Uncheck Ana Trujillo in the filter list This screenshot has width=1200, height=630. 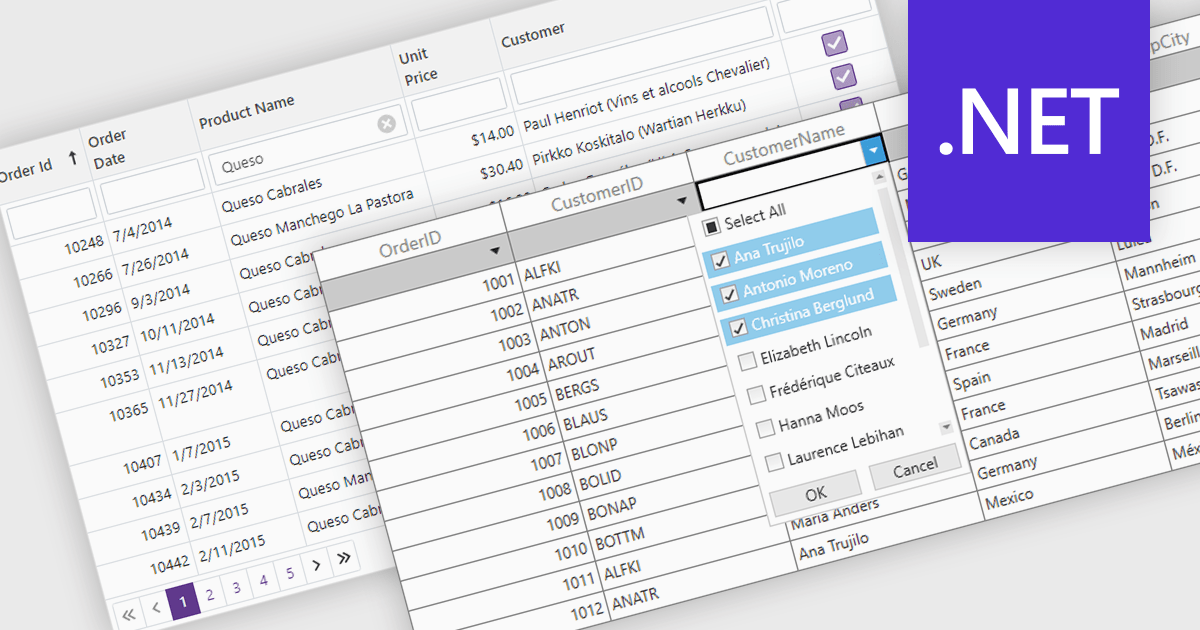[x=719, y=262]
